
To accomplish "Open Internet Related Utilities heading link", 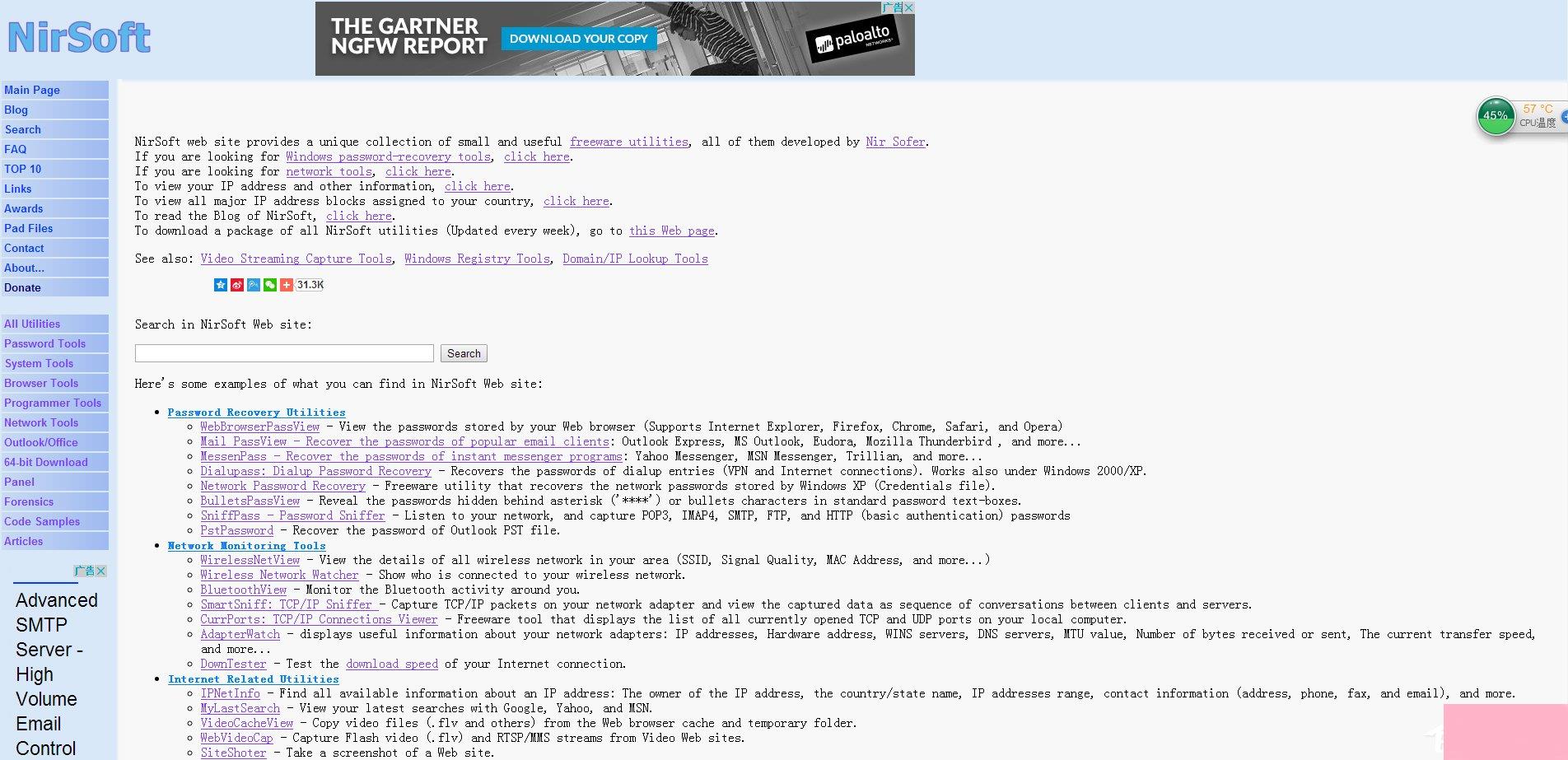I will click(x=253, y=679).
